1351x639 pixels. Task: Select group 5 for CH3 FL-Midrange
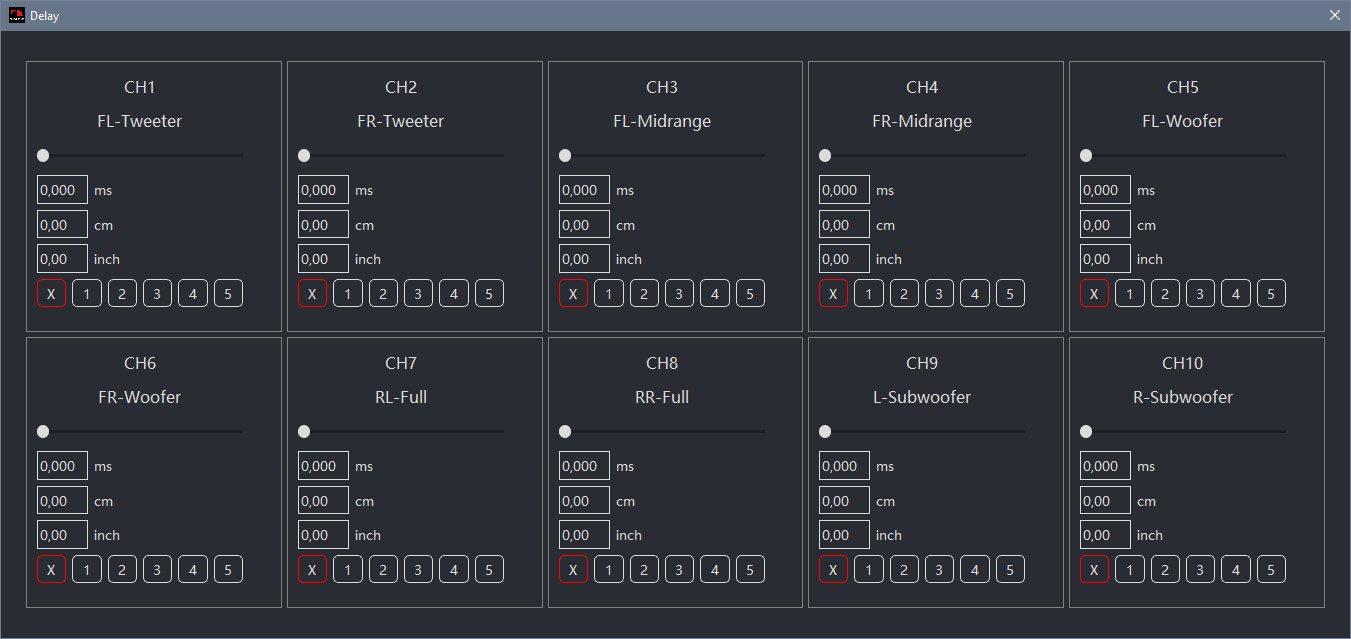coord(749,293)
